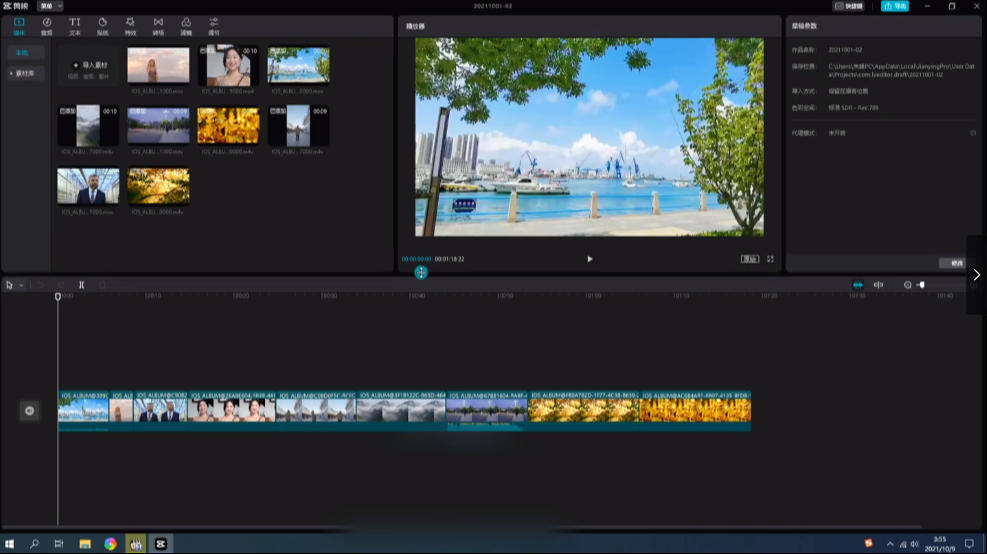987x554 pixels.
Task: Open the Transitions (转场) panel tab
Action: pos(158,24)
